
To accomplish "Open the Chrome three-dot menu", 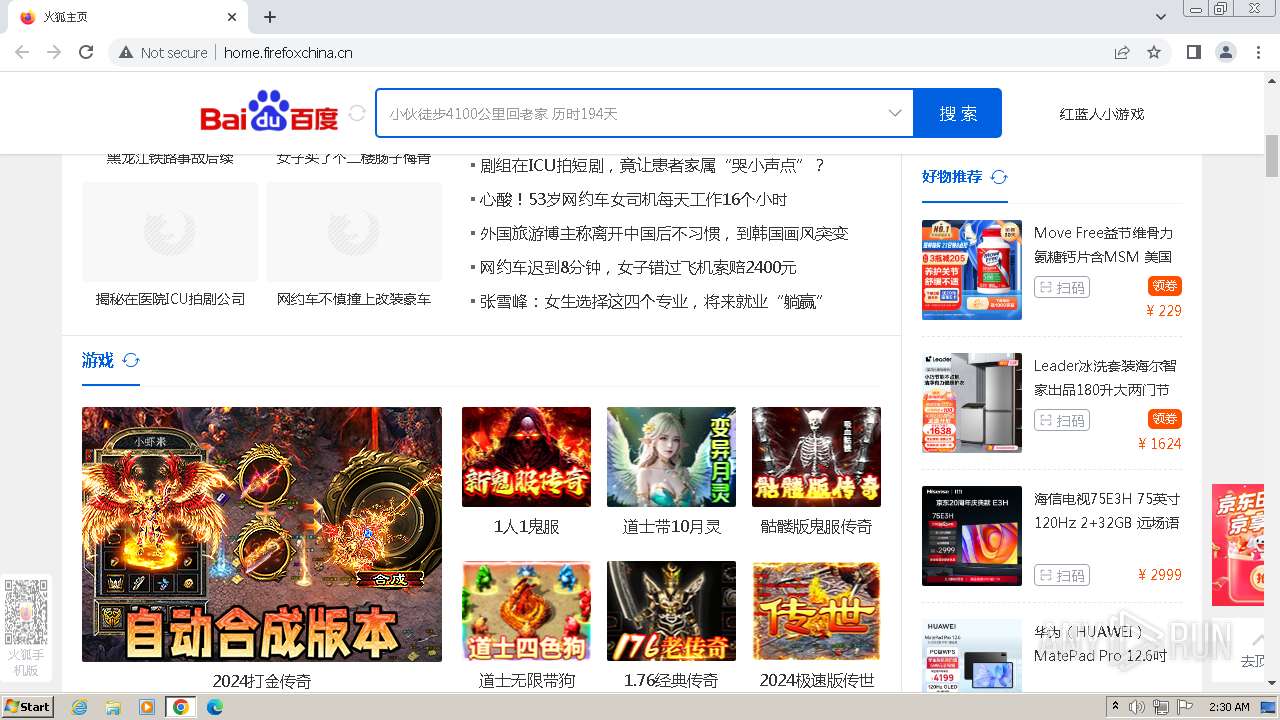I will point(1257,52).
